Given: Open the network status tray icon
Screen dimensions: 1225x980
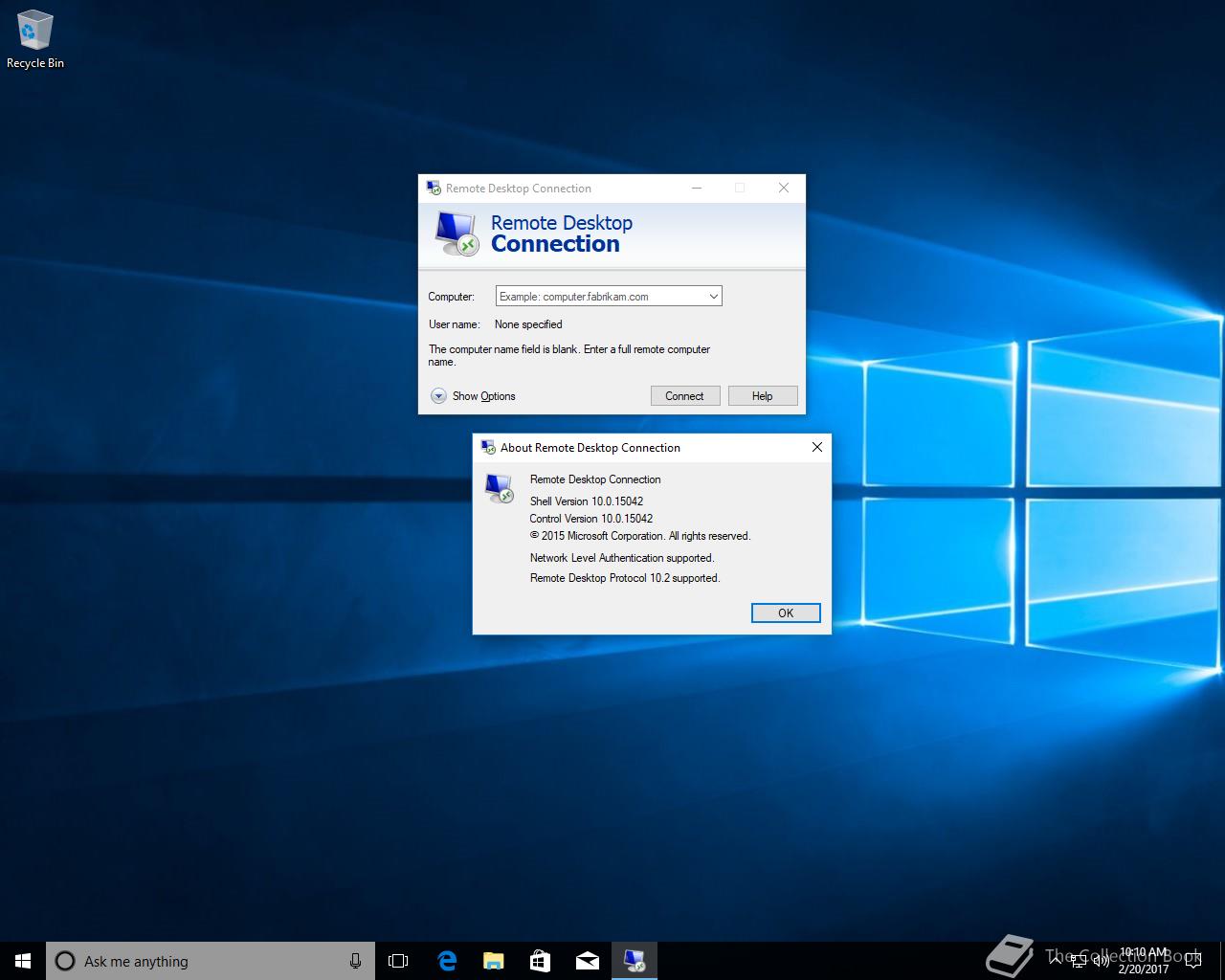Looking at the screenshot, I should [x=1079, y=960].
